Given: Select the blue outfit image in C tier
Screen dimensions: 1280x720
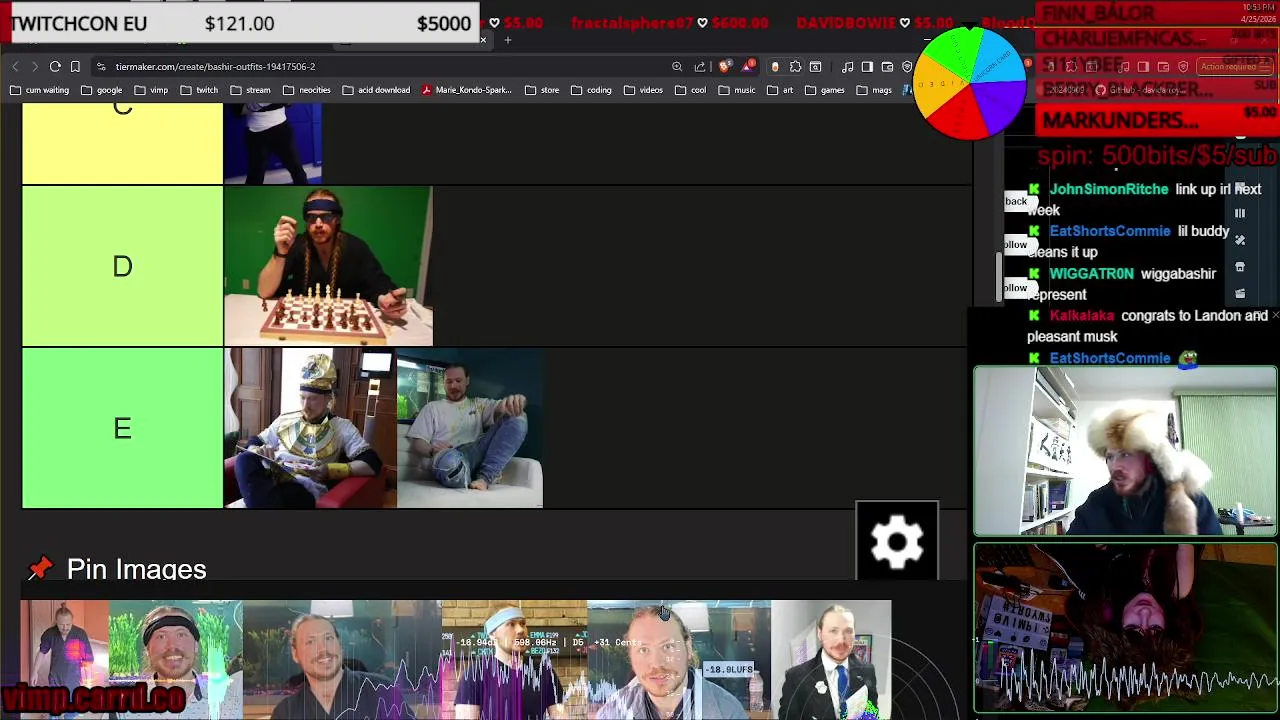Looking at the screenshot, I should (273, 144).
